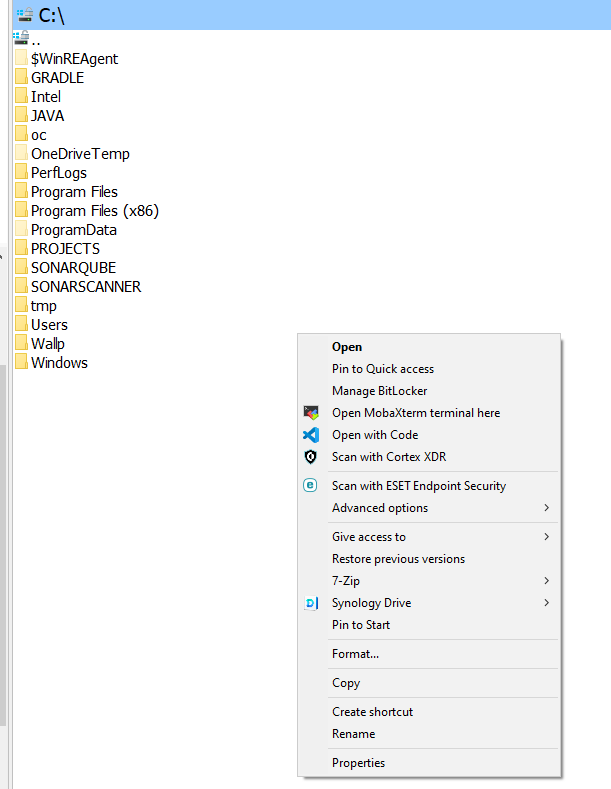Click the PerfLogs folder icon
Image resolution: width=611 pixels, height=789 pixels.
tap(21, 172)
